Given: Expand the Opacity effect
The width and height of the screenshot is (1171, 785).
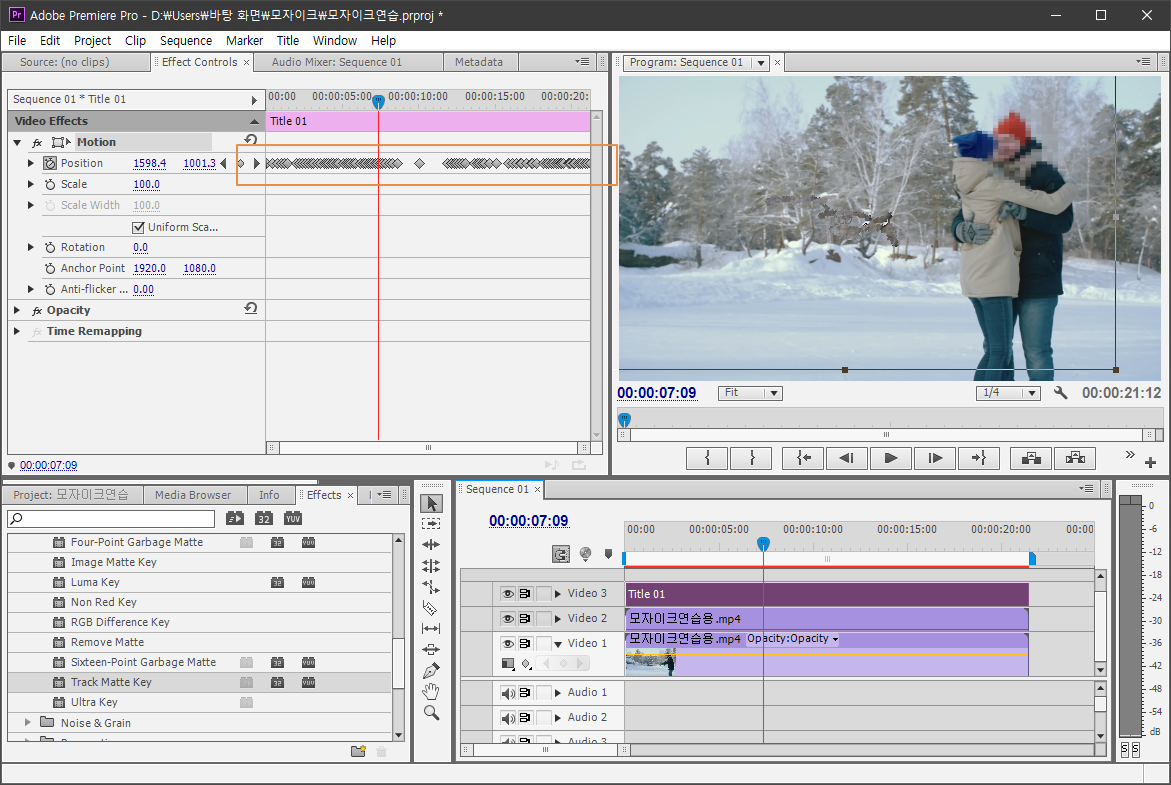Looking at the screenshot, I should (x=17, y=310).
